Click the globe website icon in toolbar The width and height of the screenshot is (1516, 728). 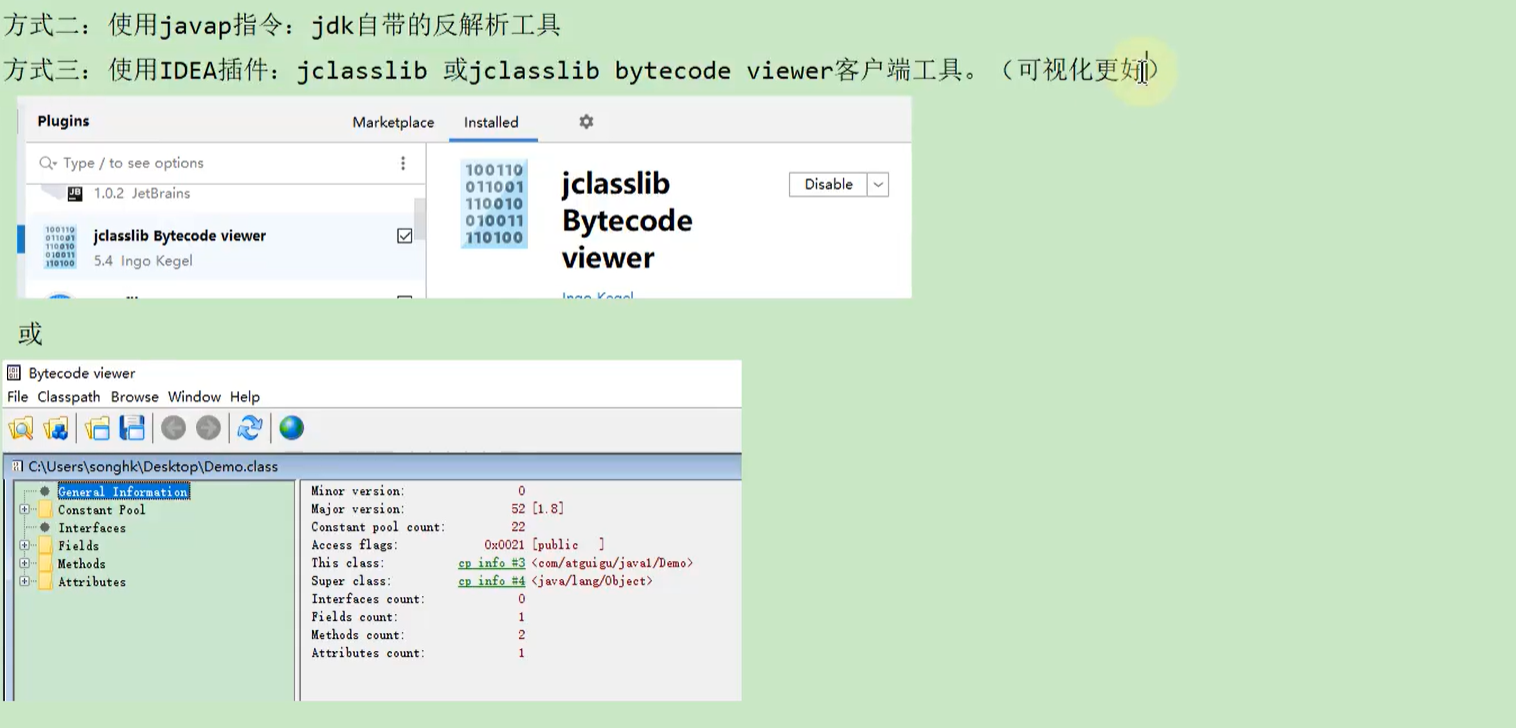tap(291, 429)
